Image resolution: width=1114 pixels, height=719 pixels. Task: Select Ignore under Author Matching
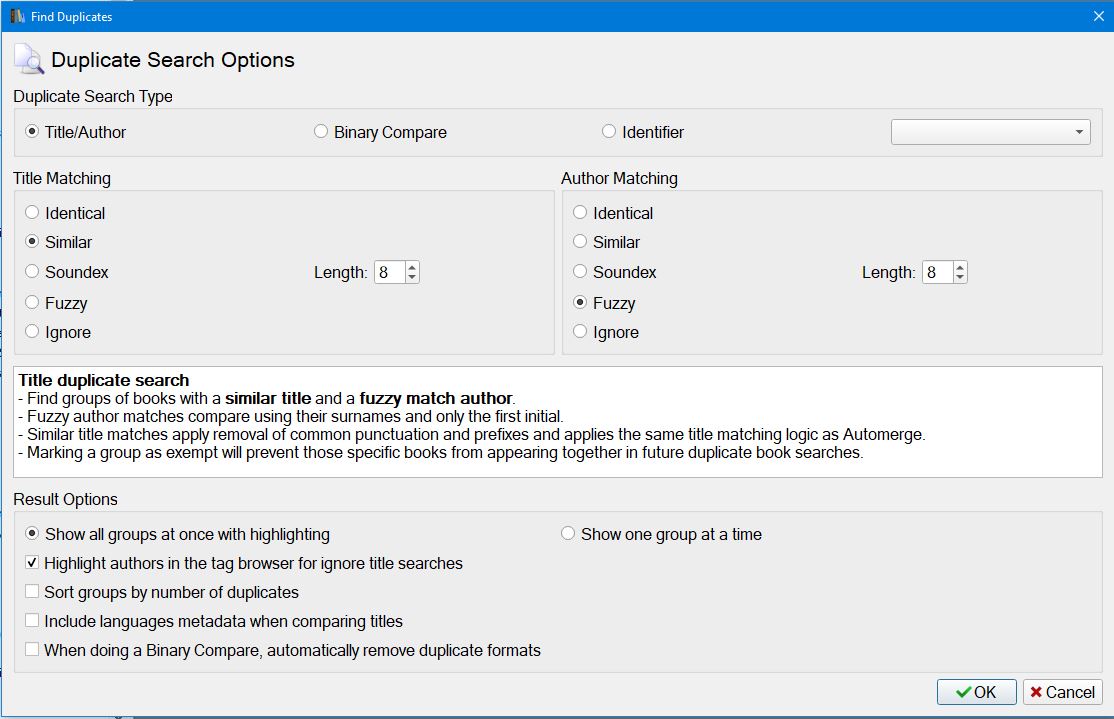581,332
